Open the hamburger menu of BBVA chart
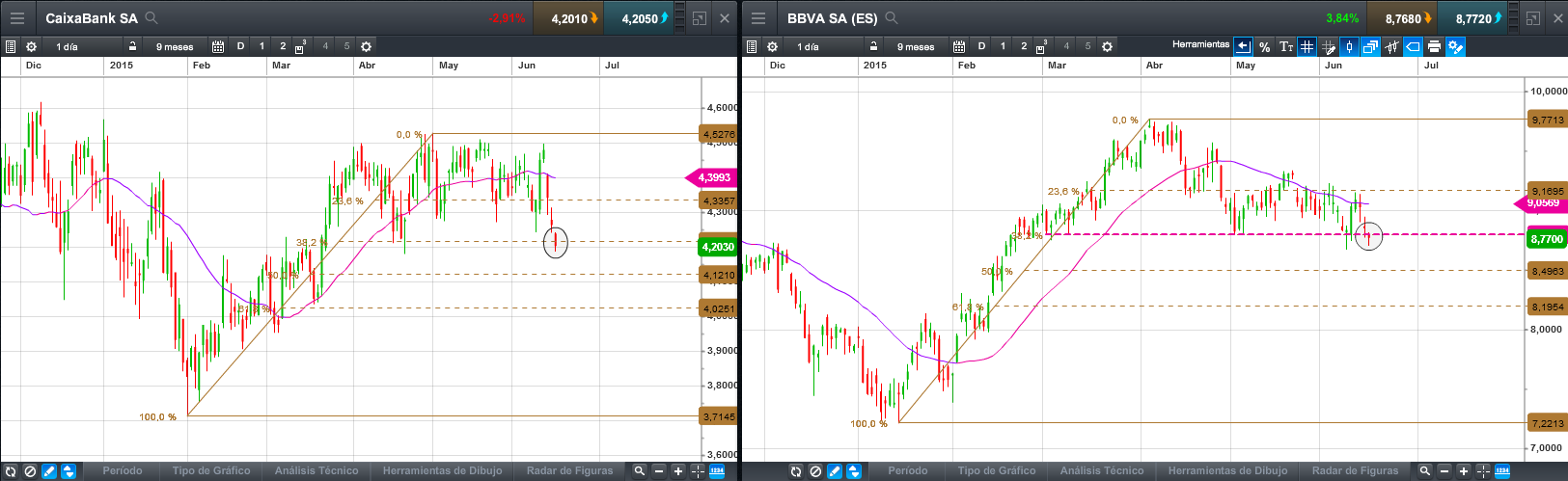The height and width of the screenshot is (481, 1568). click(x=758, y=18)
